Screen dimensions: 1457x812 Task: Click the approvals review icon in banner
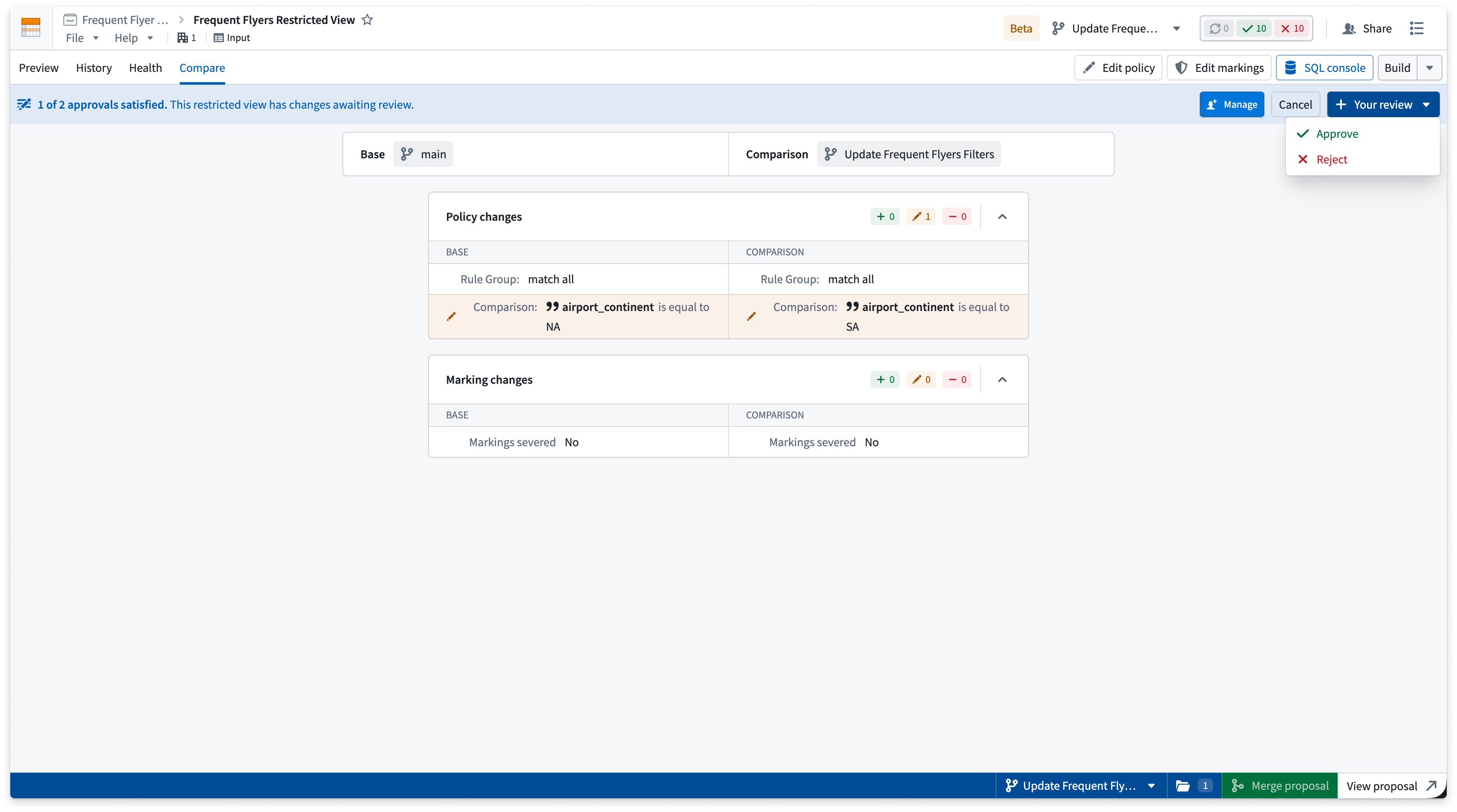point(24,104)
